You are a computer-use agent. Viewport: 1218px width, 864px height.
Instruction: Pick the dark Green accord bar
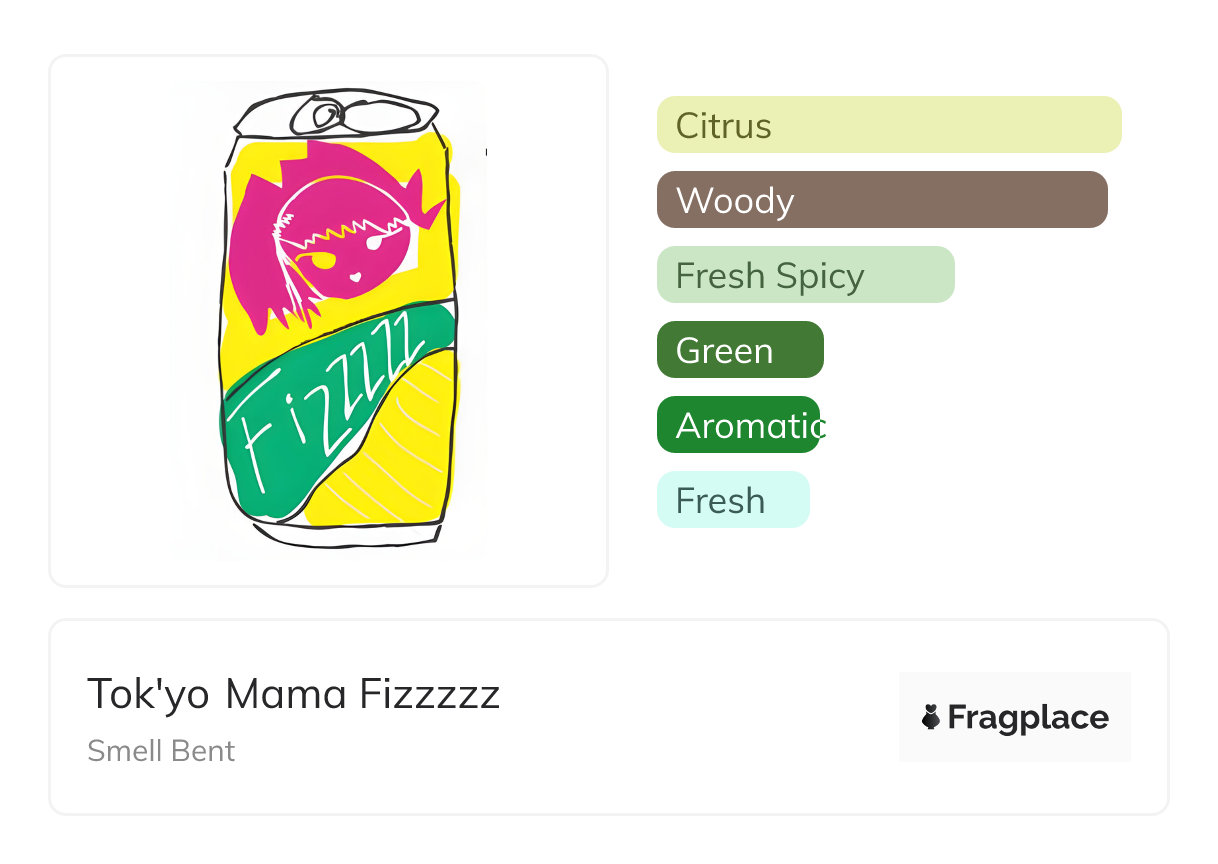coord(739,350)
